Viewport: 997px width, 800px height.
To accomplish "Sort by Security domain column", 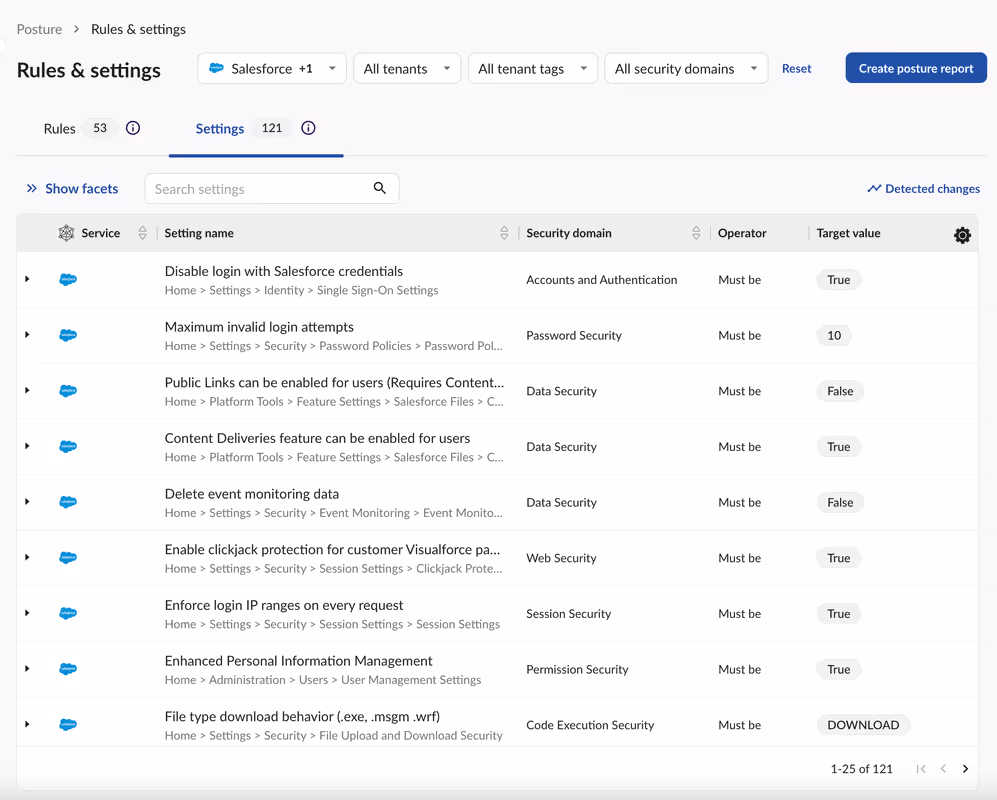I will pyautogui.click(x=696, y=233).
